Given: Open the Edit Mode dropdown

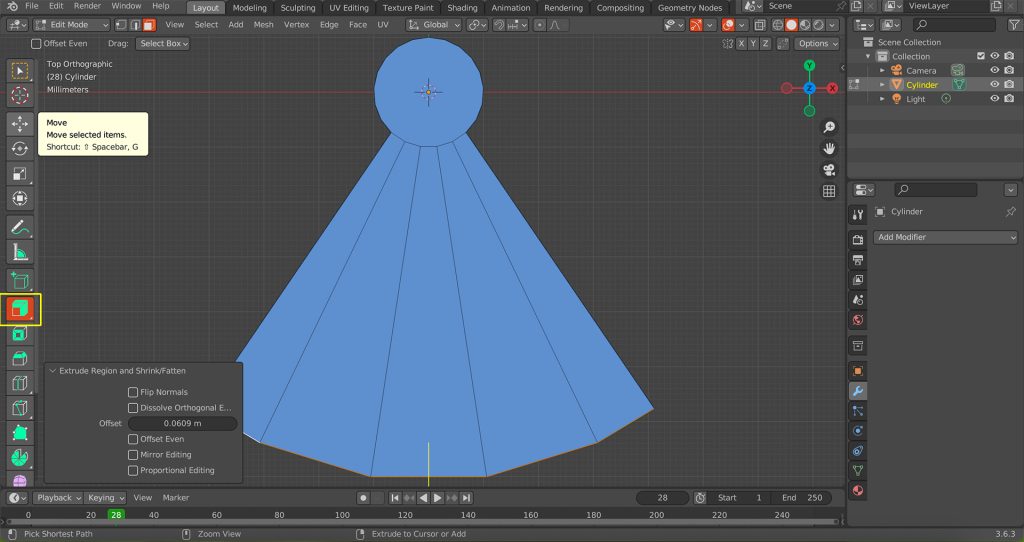Looking at the screenshot, I should [72, 25].
